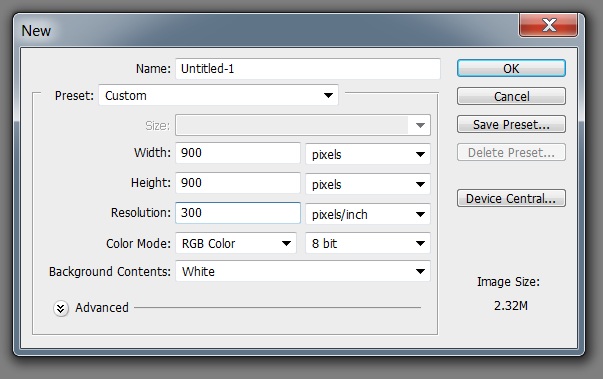Image resolution: width=603 pixels, height=379 pixels.
Task: Open the 8 bit depth dropdown
Action: (368, 243)
